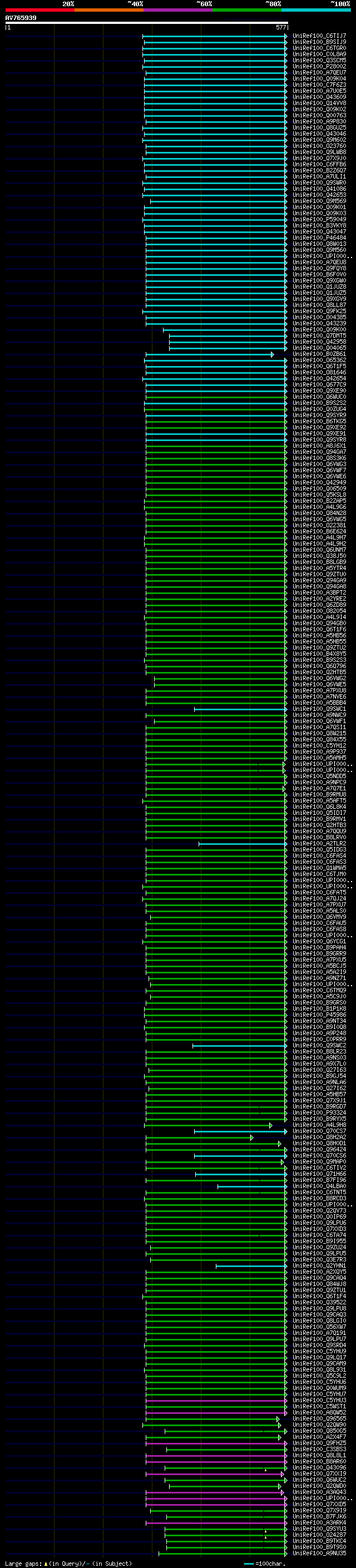Select hit UniRef100_C6TGR0

[319, 48]
